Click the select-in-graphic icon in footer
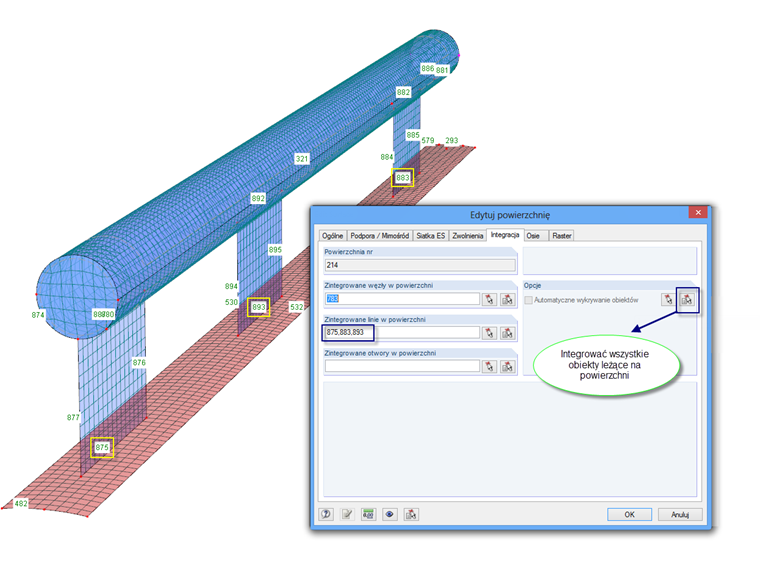 (x=411, y=514)
